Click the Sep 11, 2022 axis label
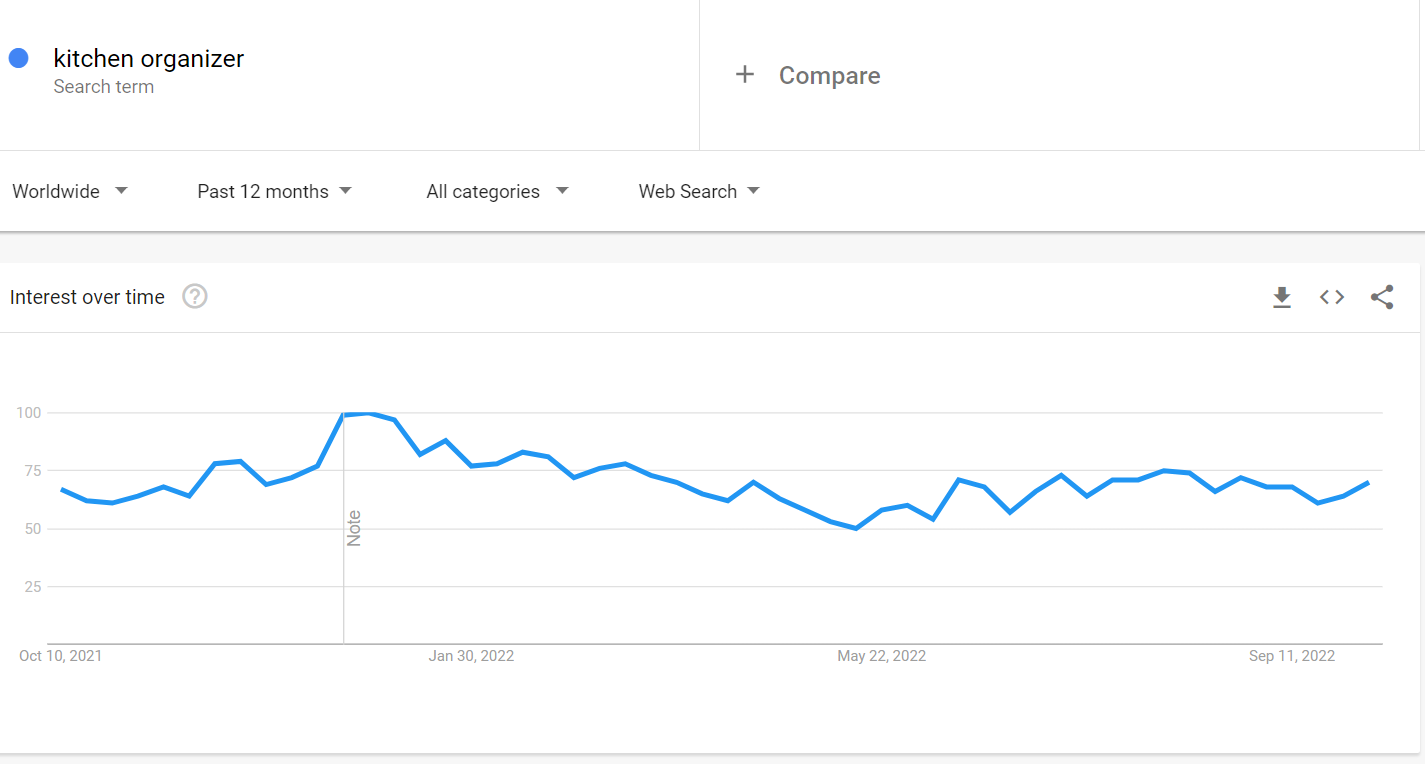The height and width of the screenshot is (764, 1425). click(1292, 656)
